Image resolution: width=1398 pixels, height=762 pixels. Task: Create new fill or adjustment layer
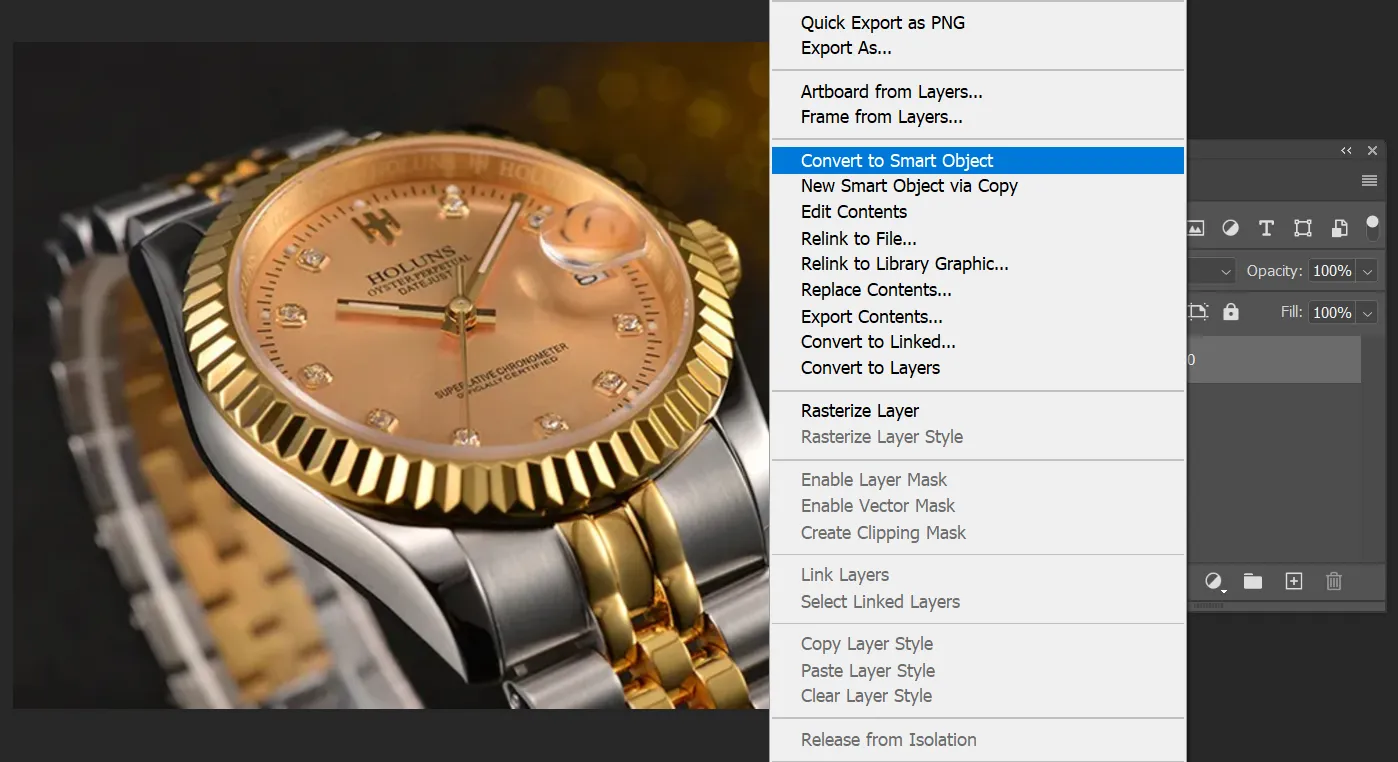click(1214, 581)
